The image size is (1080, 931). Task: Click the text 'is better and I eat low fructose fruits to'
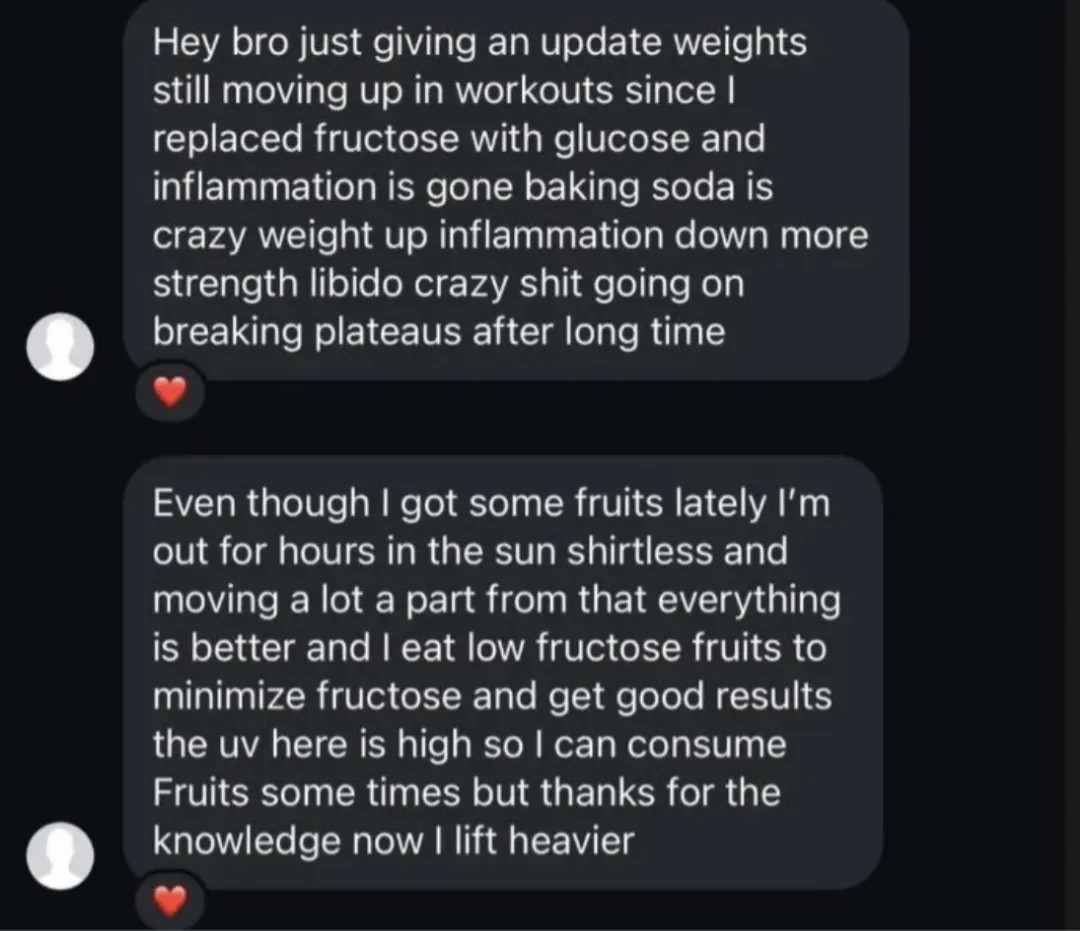[x=489, y=648]
